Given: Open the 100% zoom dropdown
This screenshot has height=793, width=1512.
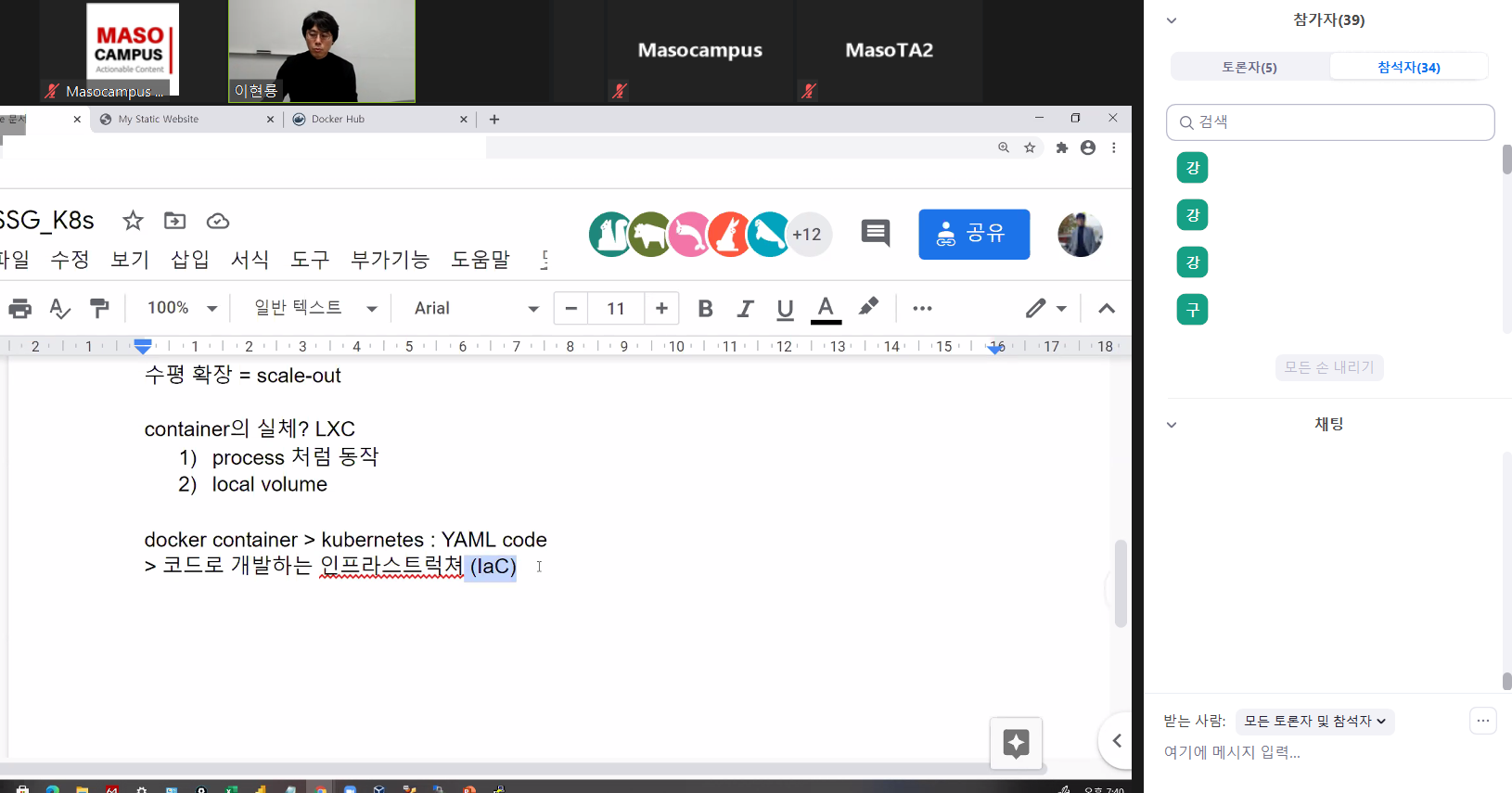Looking at the screenshot, I should [182, 308].
